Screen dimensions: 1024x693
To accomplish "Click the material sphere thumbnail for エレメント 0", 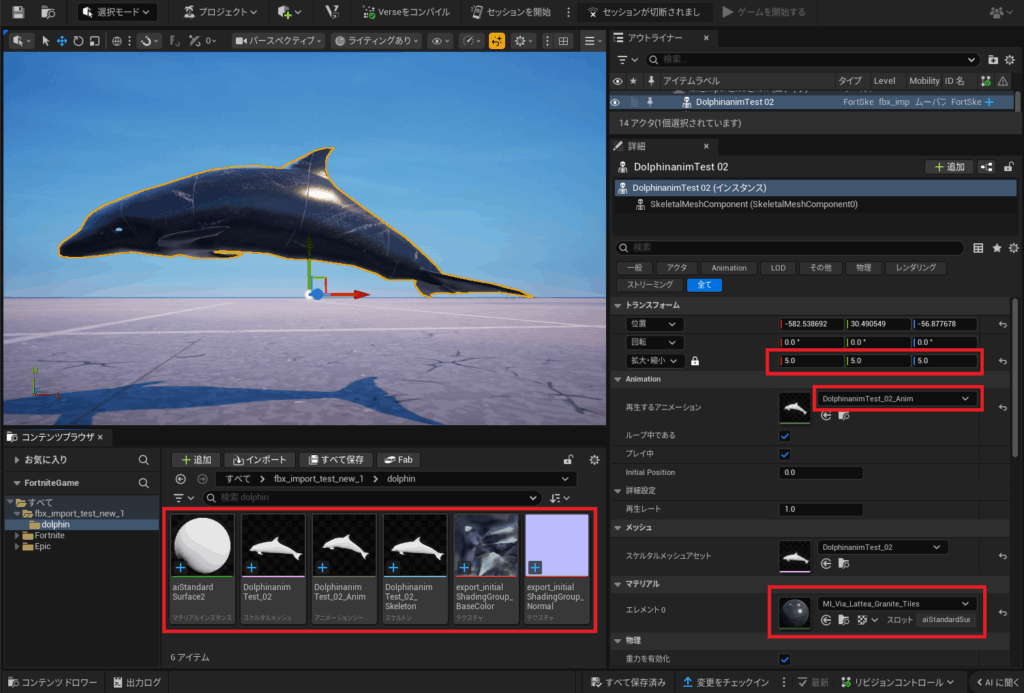I will point(797,613).
